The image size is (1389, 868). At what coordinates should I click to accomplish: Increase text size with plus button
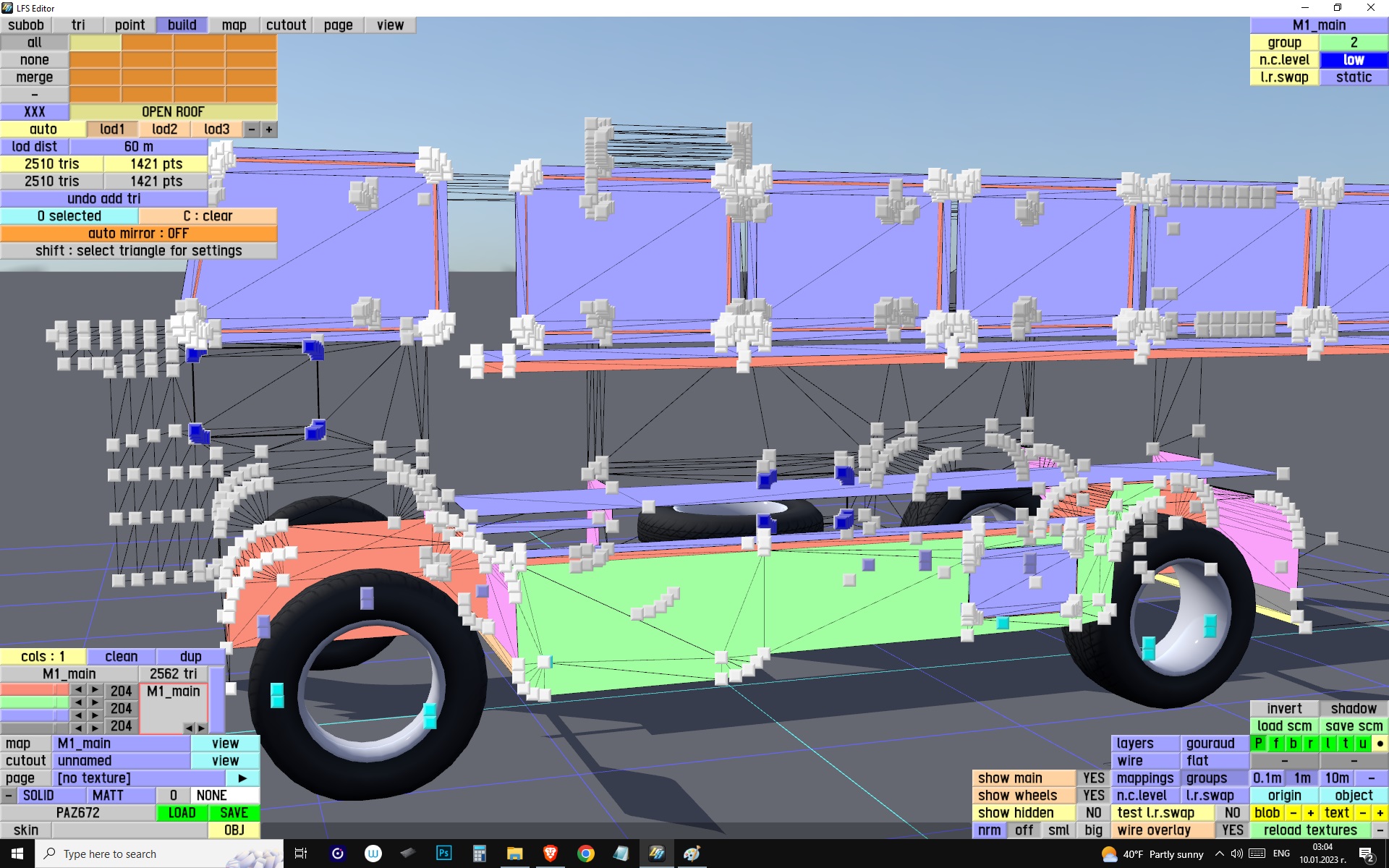coord(1380,813)
